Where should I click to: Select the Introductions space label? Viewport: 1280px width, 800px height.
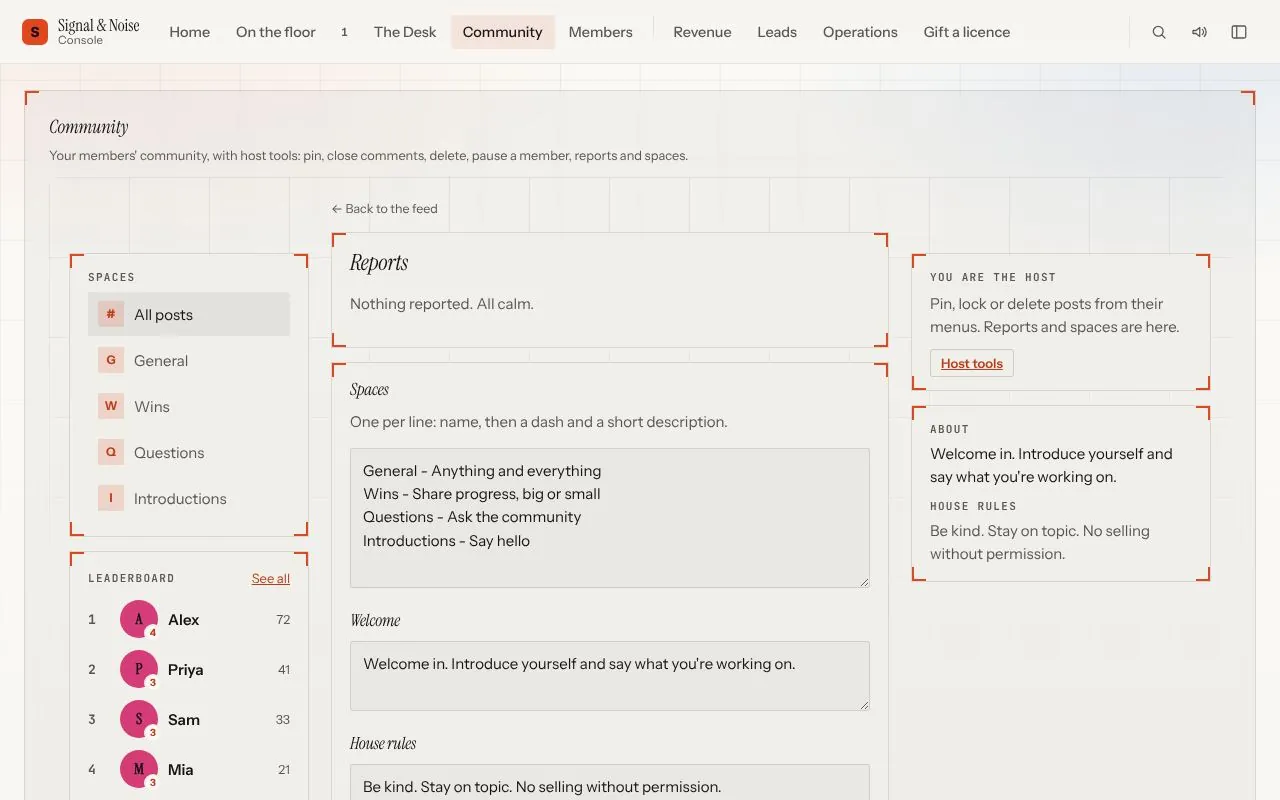click(180, 498)
